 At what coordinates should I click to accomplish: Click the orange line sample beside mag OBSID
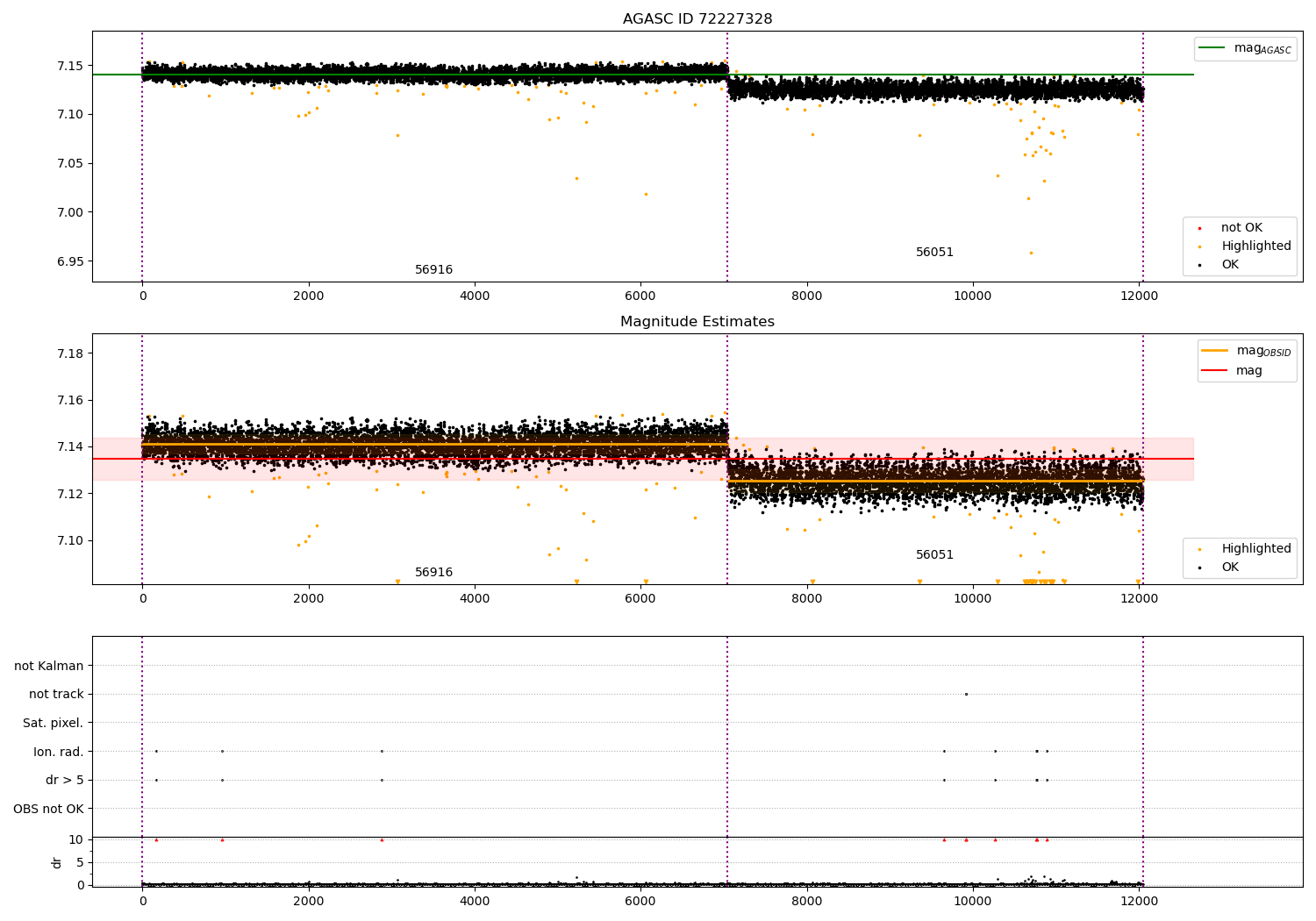pos(1215,351)
